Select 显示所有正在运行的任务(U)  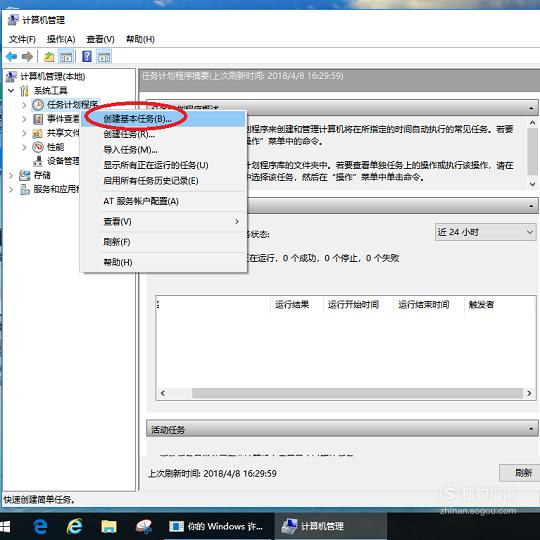(x=164, y=165)
